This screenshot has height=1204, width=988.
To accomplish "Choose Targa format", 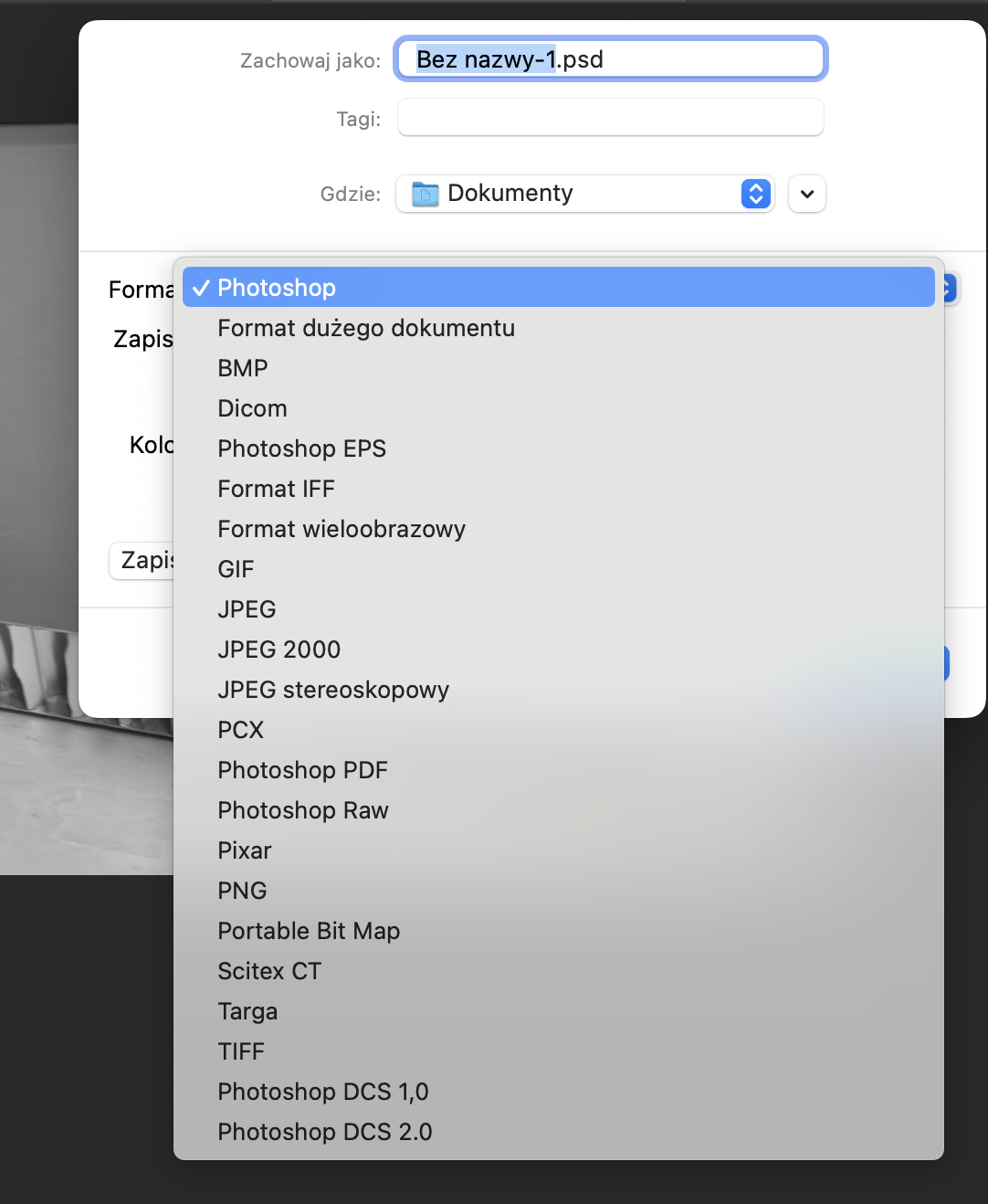I will (x=248, y=1010).
